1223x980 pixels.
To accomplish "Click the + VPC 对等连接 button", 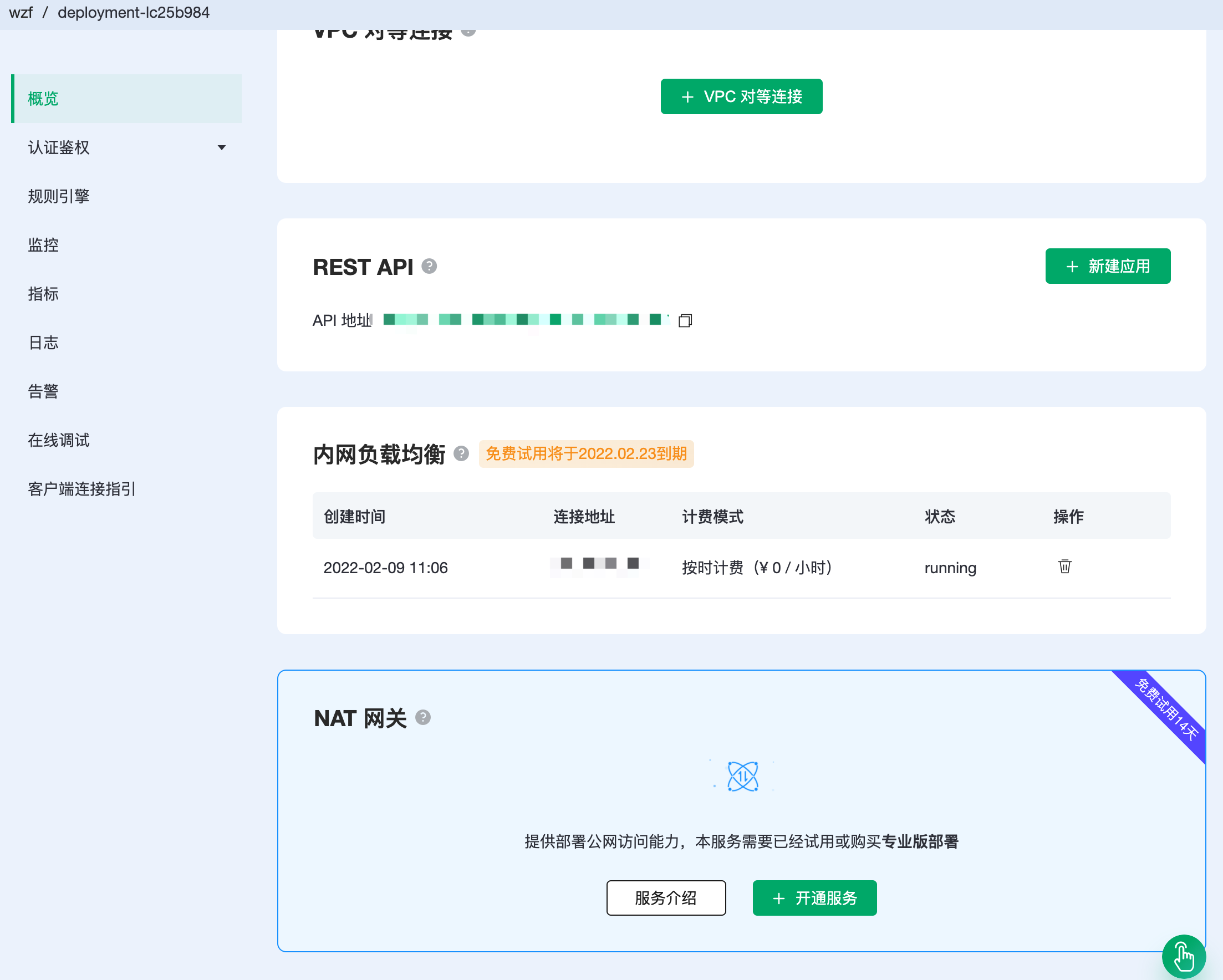I will click(741, 96).
